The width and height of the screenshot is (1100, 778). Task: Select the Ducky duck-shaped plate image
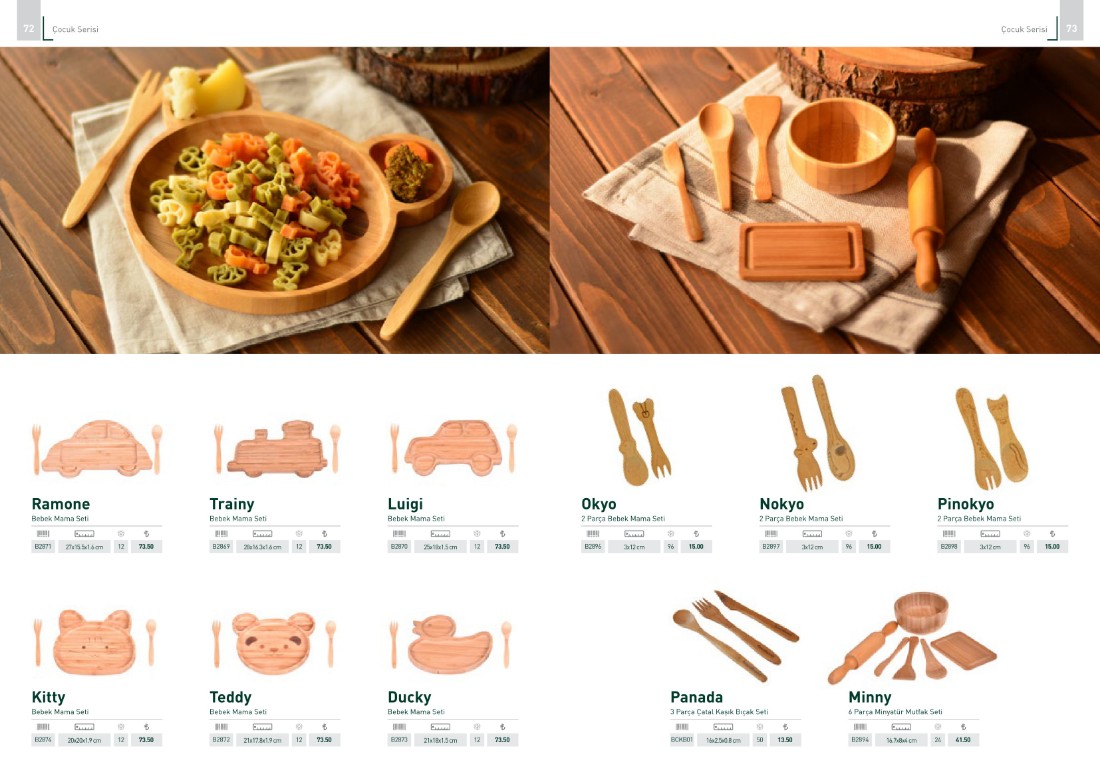coord(450,644)
